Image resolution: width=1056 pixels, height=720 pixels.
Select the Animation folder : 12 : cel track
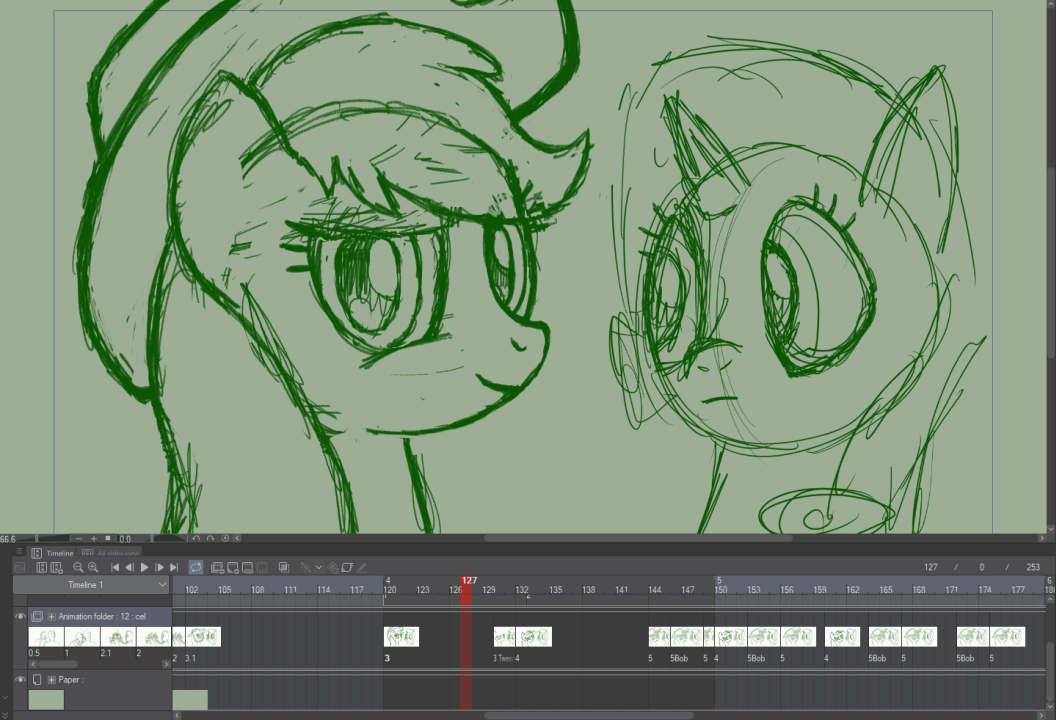(x=102, y=616)
